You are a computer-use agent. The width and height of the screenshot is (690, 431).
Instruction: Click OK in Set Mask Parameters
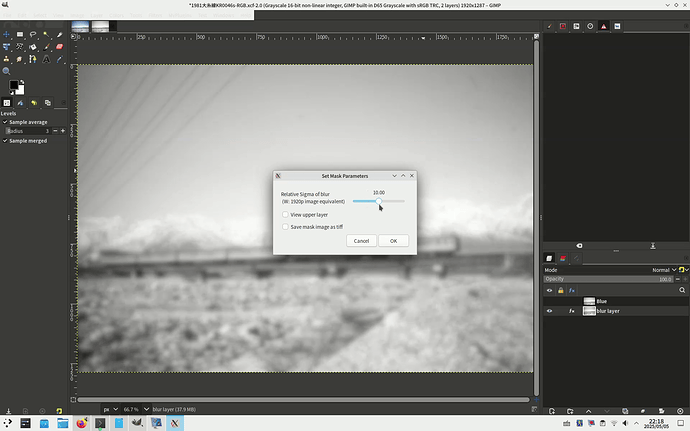point(393,241)
